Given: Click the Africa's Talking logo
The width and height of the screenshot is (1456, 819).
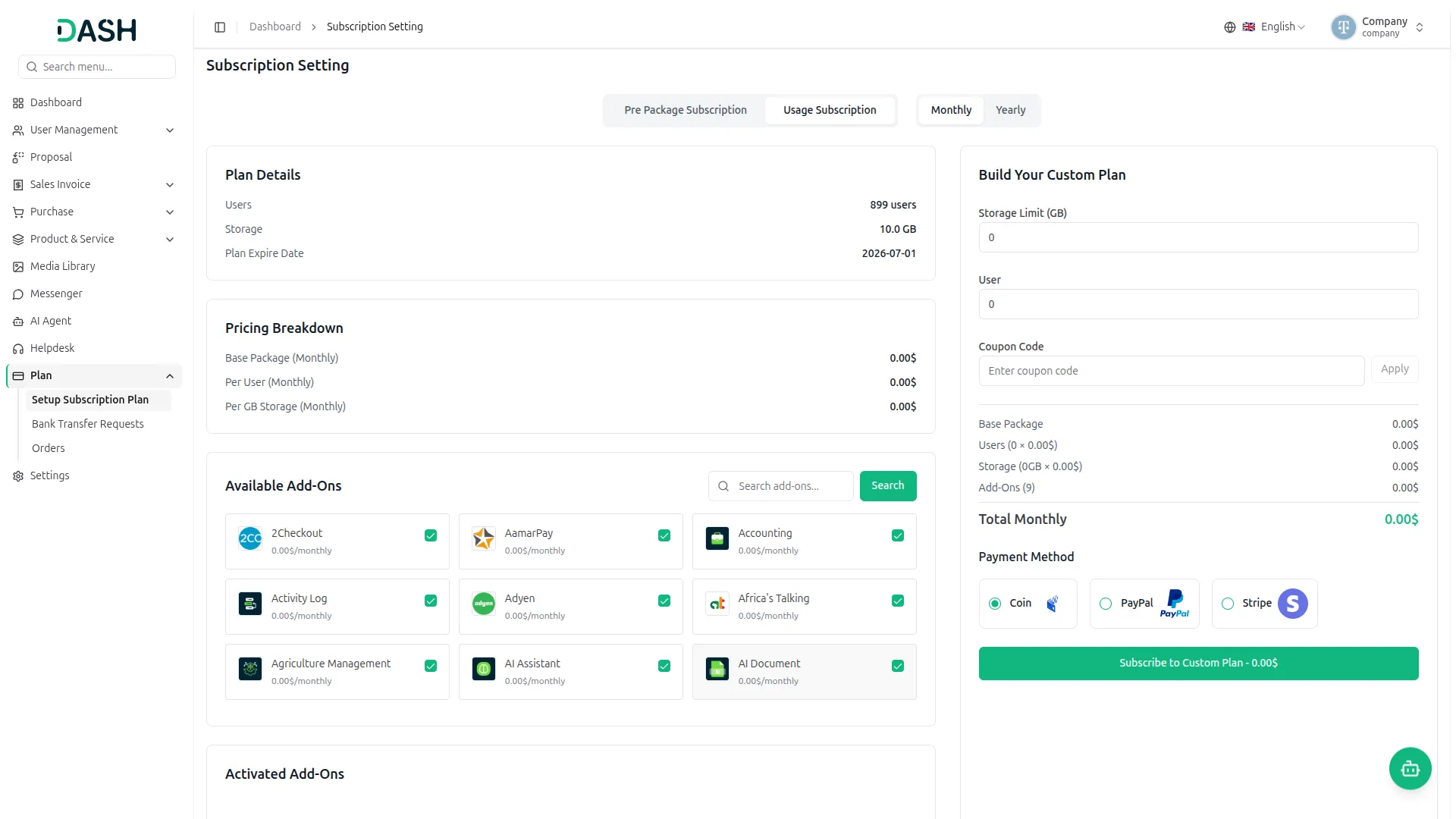Looking at the screenshot, I should tap(717, 604).
